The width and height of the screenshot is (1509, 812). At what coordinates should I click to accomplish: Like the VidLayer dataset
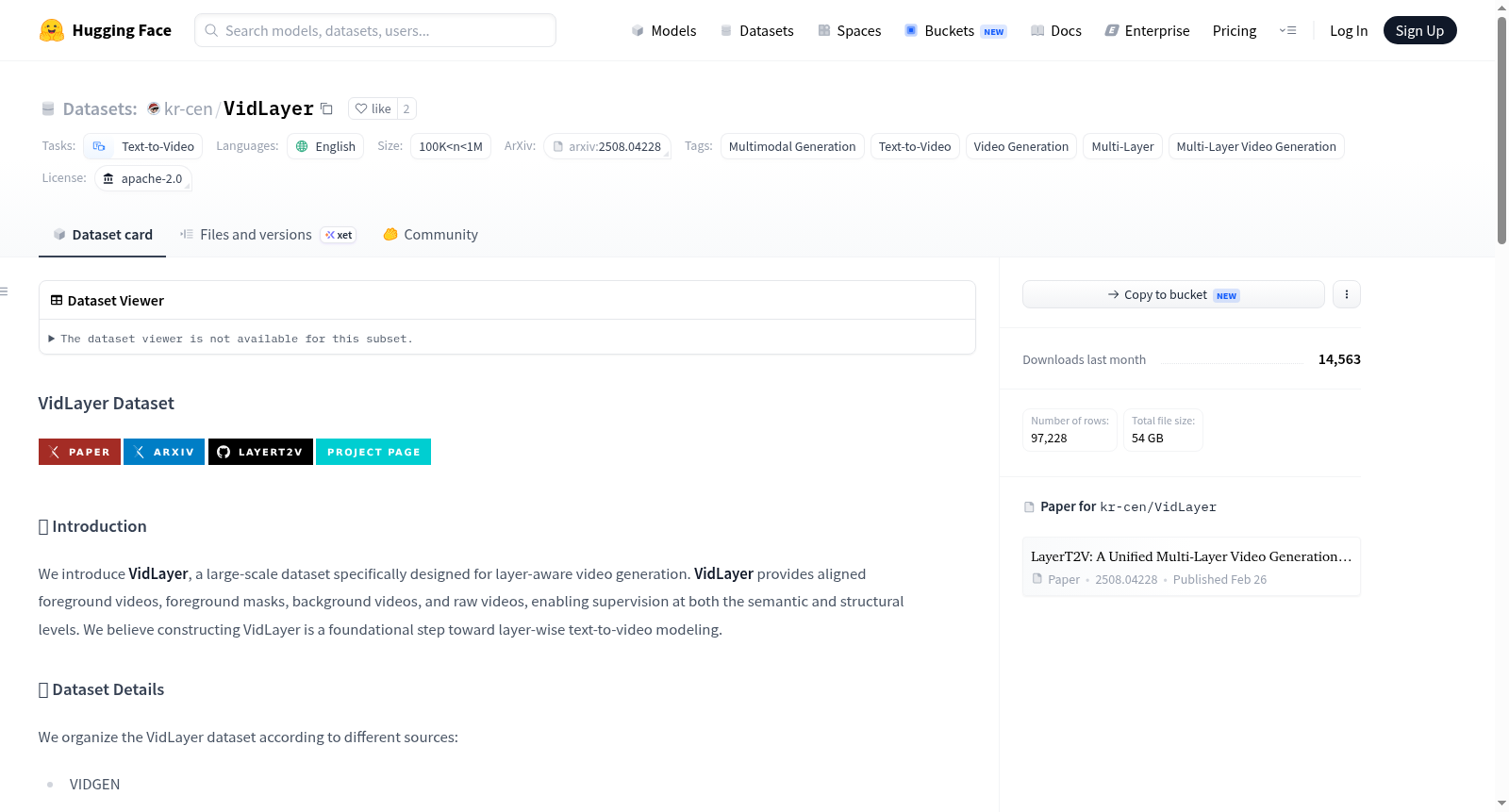pyautogui.click(x=373, y=108)
